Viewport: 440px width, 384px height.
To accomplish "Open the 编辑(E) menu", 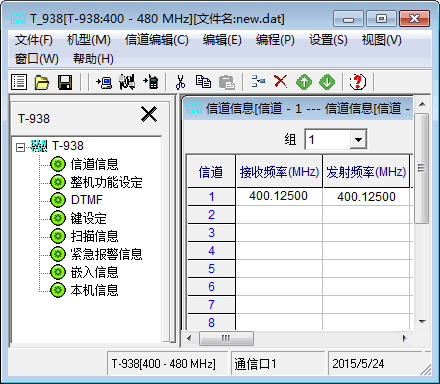I will tap(222, 40).
